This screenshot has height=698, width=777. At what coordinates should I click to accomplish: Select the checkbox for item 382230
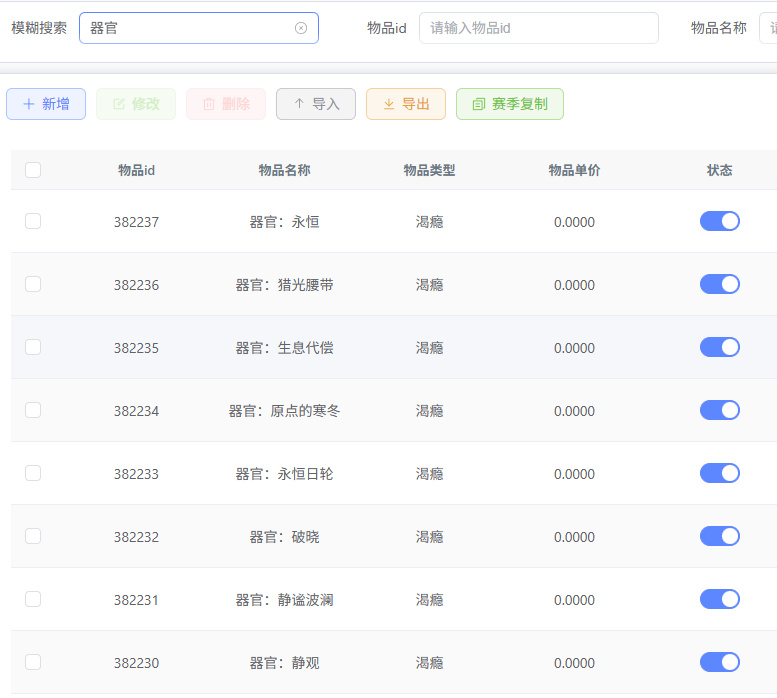click(x=33, y=662)
